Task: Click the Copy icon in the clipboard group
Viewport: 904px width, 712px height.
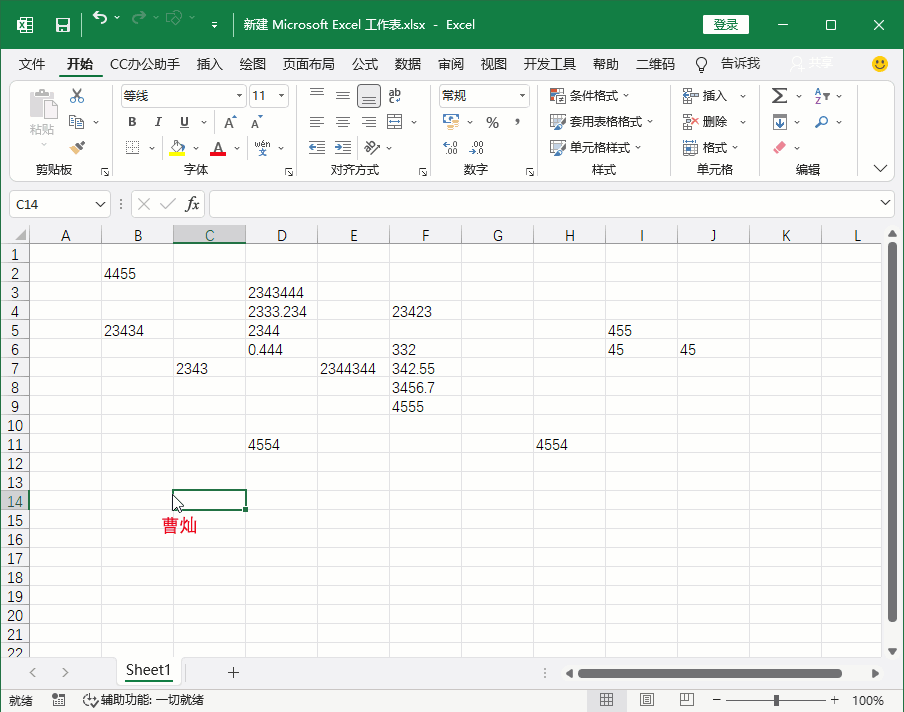Action: (x=77, y=122)
